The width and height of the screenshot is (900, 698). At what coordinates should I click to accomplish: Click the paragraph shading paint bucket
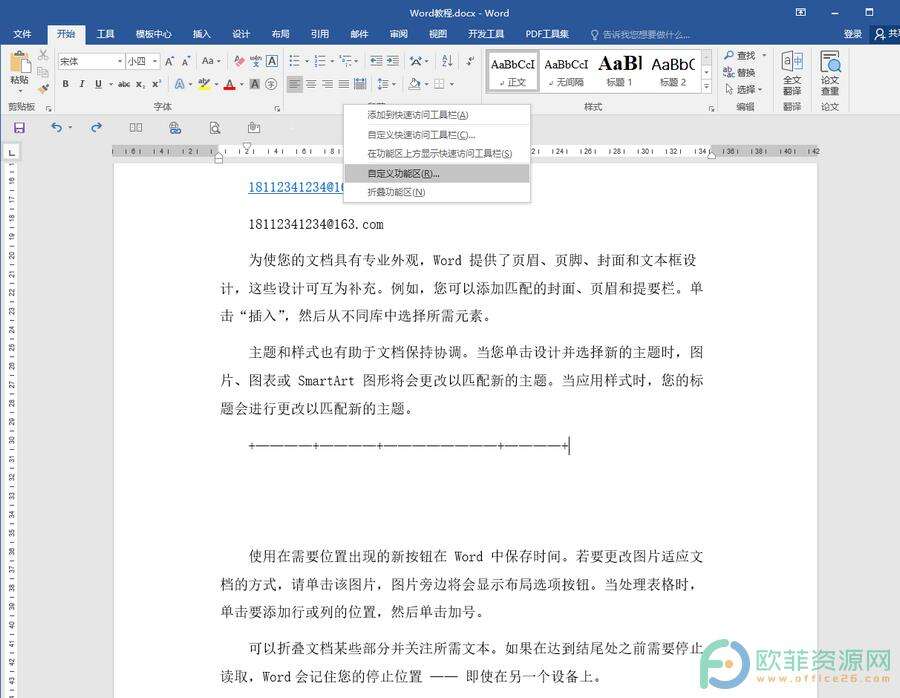click(x=414, y=84)
